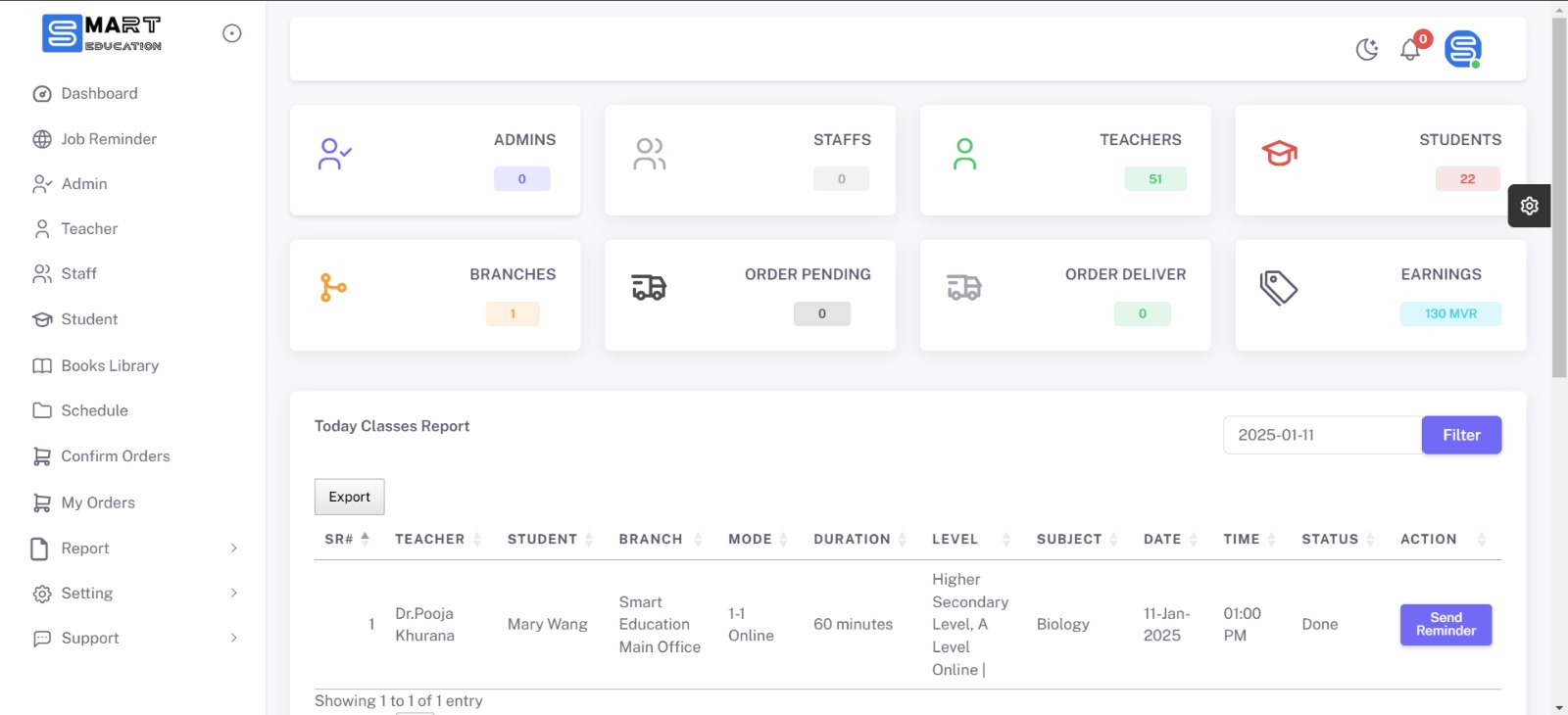The height and width of the screenshot is (715, 1568).
Task: Click the Teachers card person icon
Action: [964, 154]
